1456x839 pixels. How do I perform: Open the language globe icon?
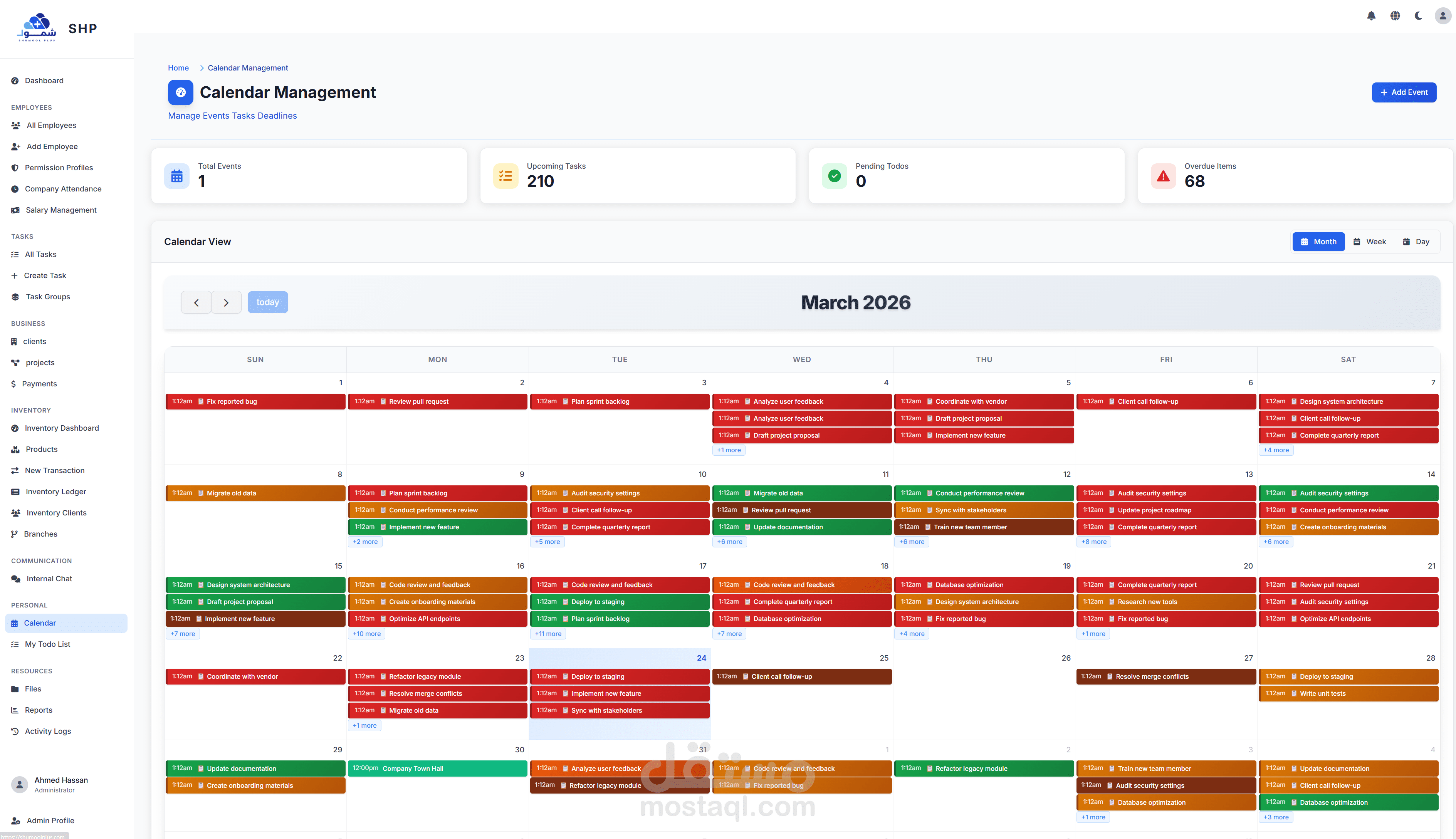(1395, 15)
